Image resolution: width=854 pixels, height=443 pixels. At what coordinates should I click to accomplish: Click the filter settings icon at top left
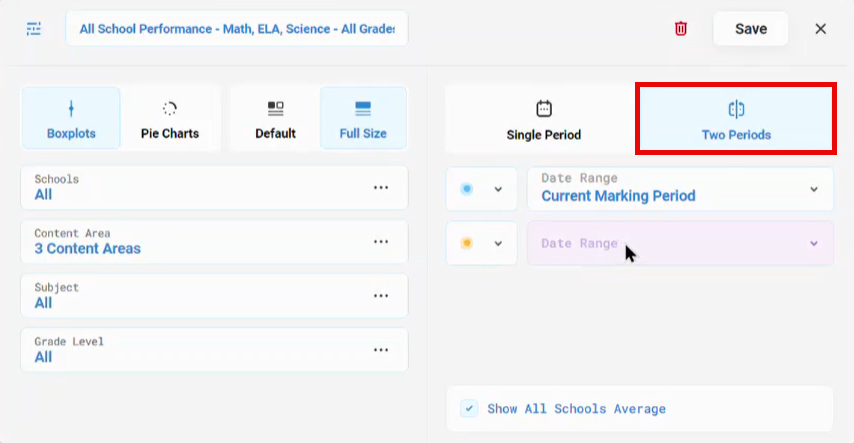(34, 29)
